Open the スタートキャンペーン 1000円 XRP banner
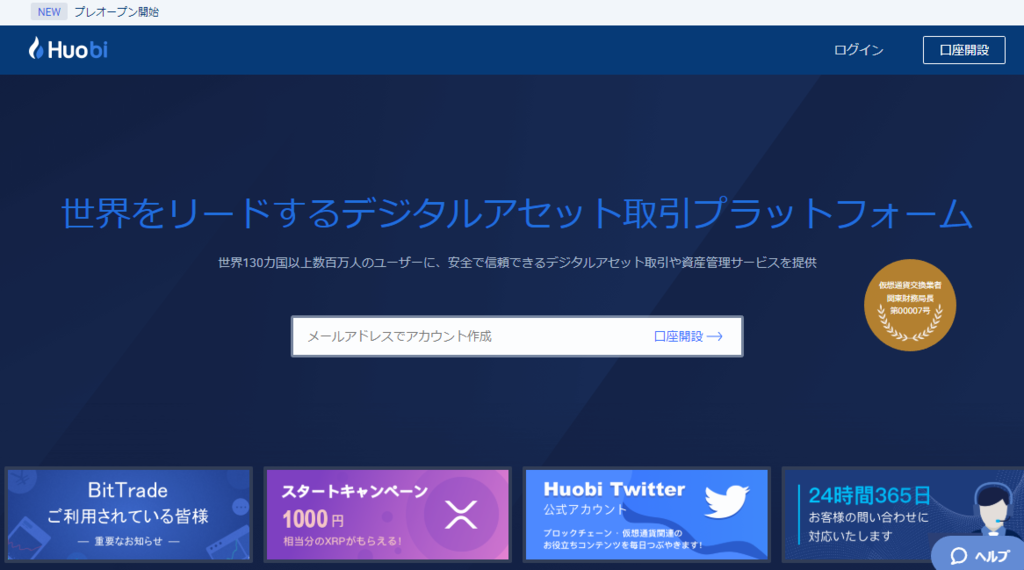 pos(387,515)
